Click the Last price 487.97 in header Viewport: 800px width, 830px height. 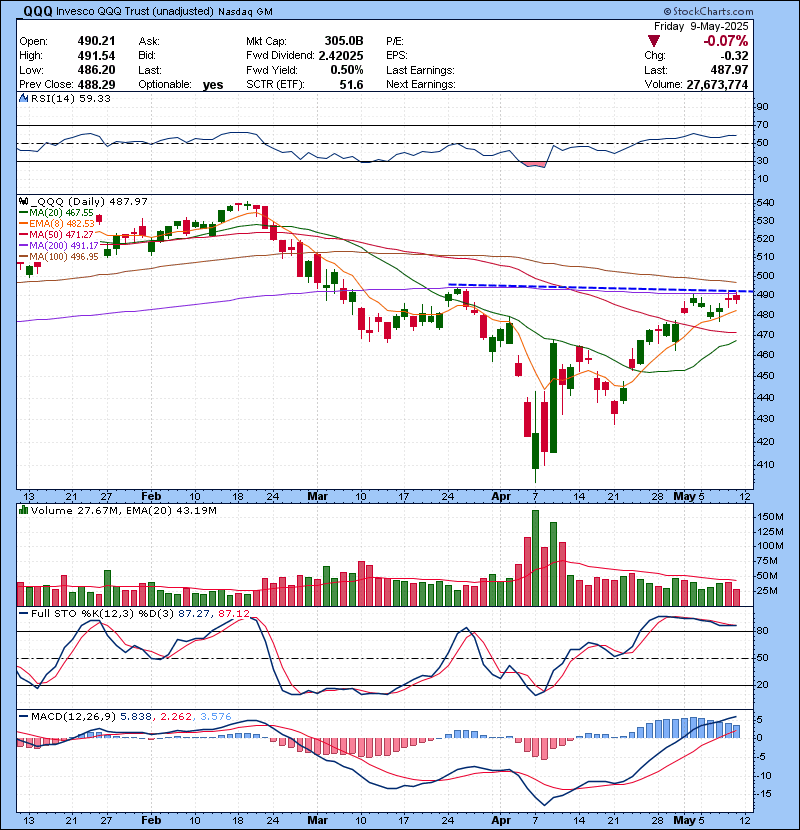[729, 70]
